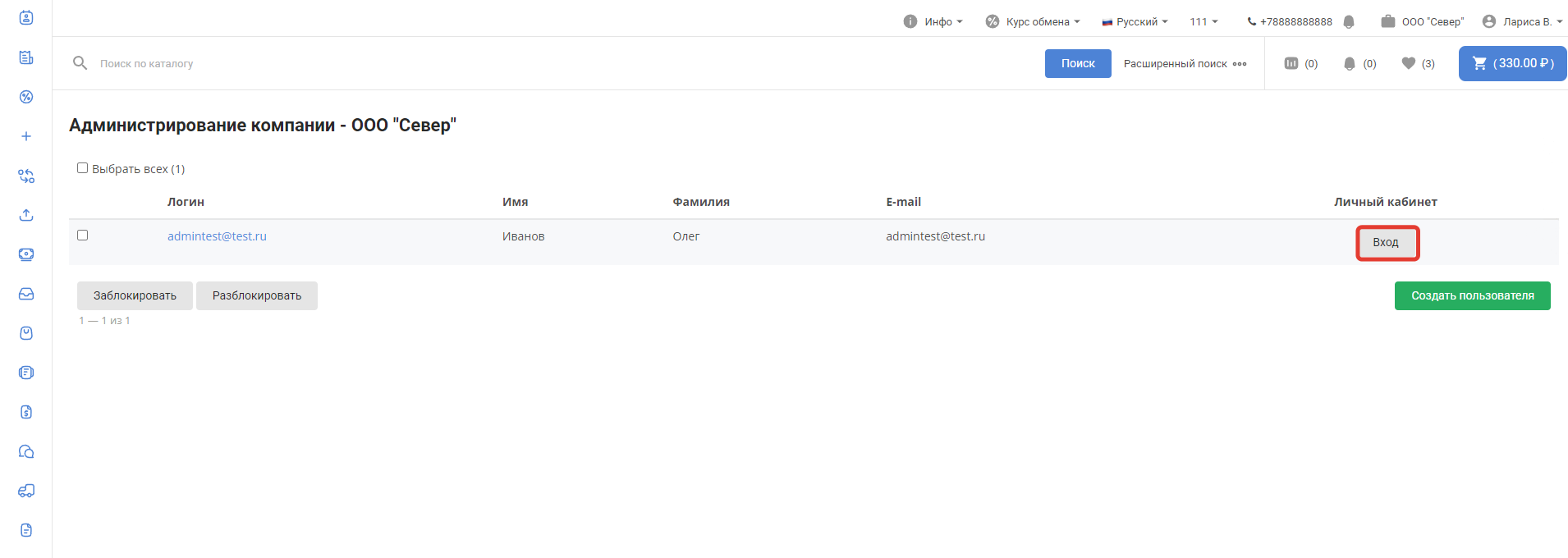Open the chat bubbles sidebar icon
This screenshot has height=558, width=1568.
point(26,451)
